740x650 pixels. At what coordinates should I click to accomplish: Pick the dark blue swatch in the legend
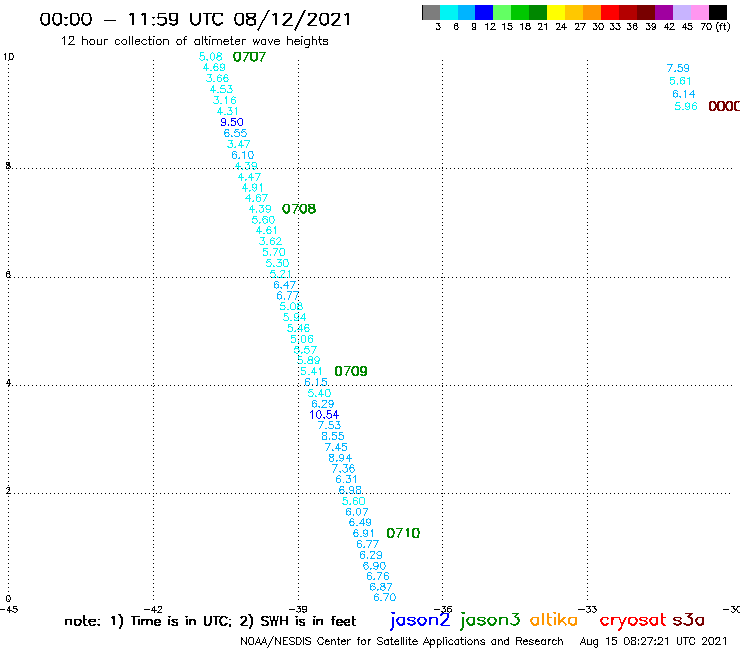pyautogui.click(x=485, y=12)
